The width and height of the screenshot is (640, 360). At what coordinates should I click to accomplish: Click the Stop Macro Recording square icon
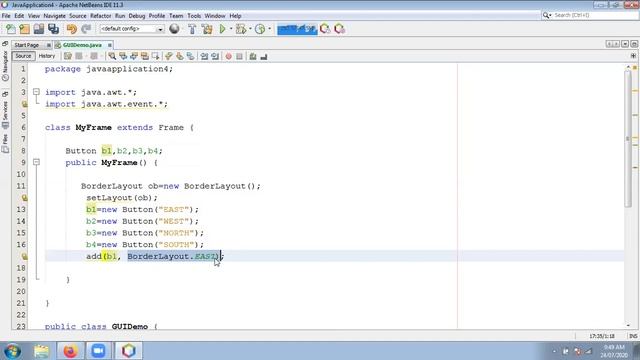click(x=239, y=56)
